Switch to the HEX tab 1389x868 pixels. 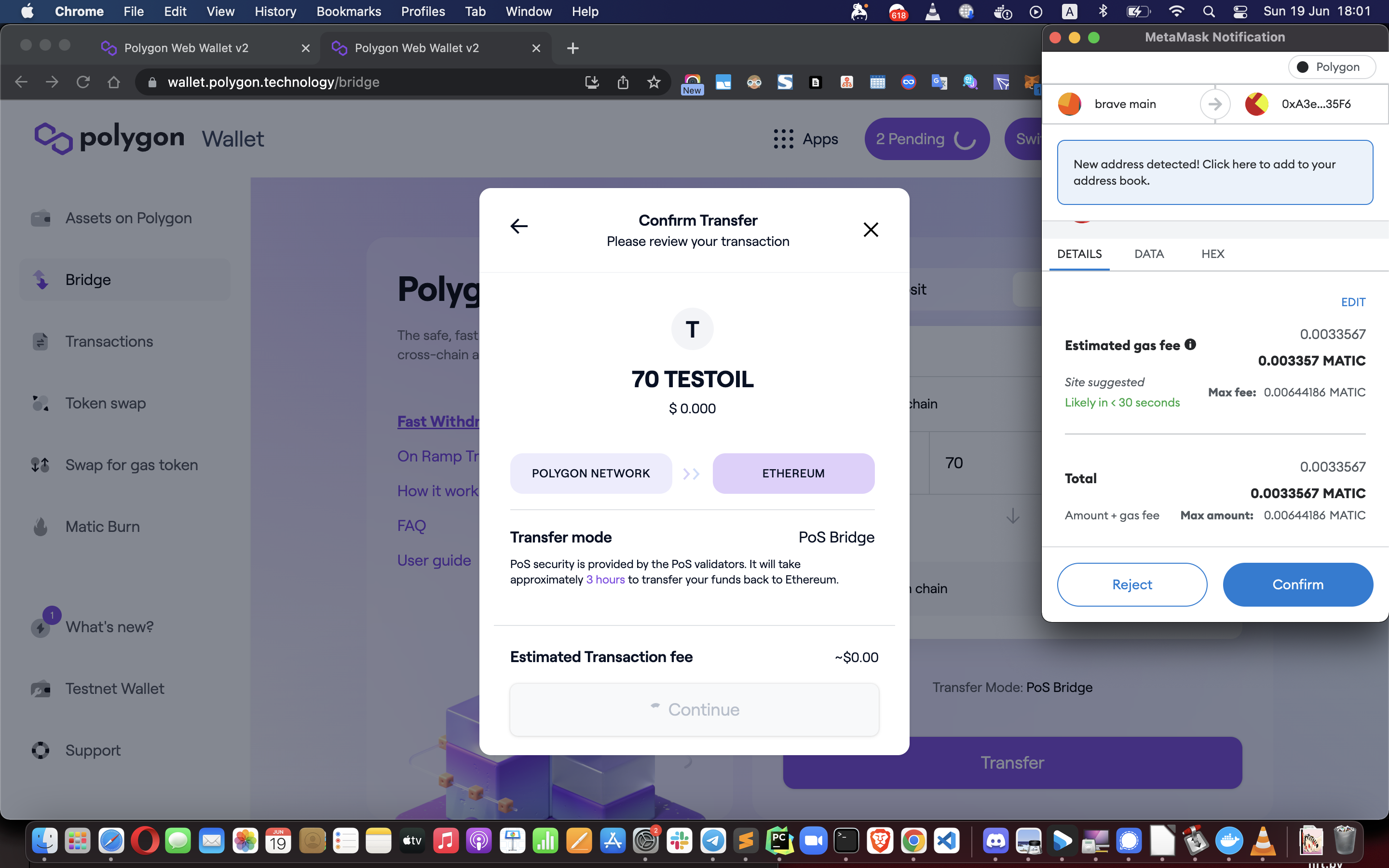click(1212, 254)
